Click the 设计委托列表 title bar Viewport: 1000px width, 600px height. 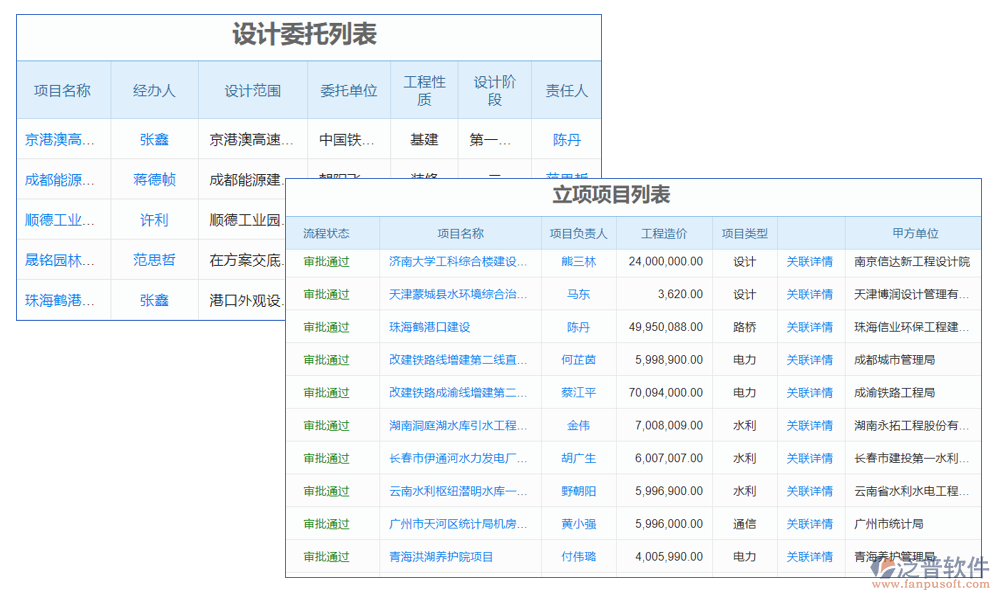click(x=307, y=33)
